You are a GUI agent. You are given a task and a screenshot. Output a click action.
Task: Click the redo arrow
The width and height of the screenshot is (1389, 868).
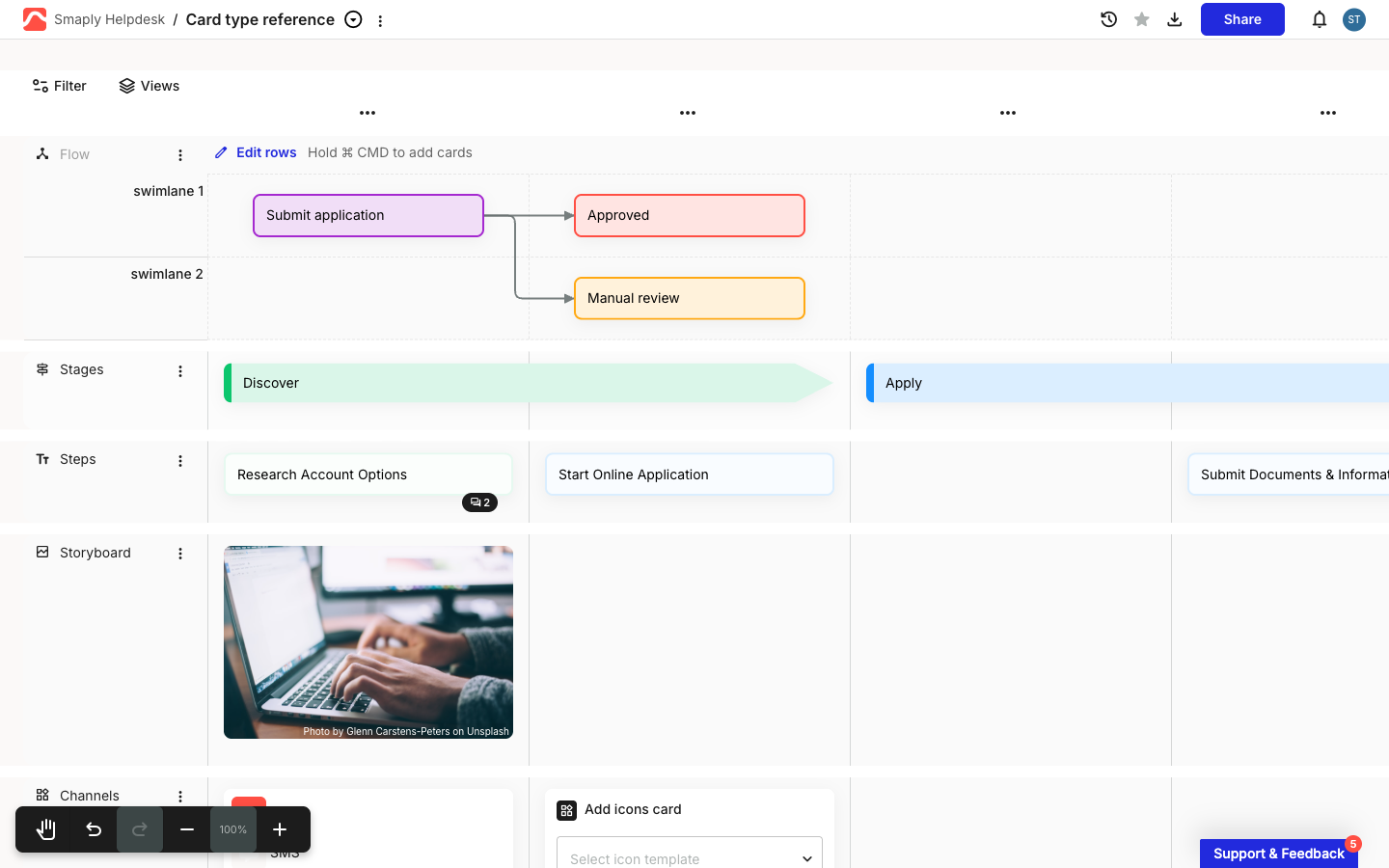click(140, 829)
